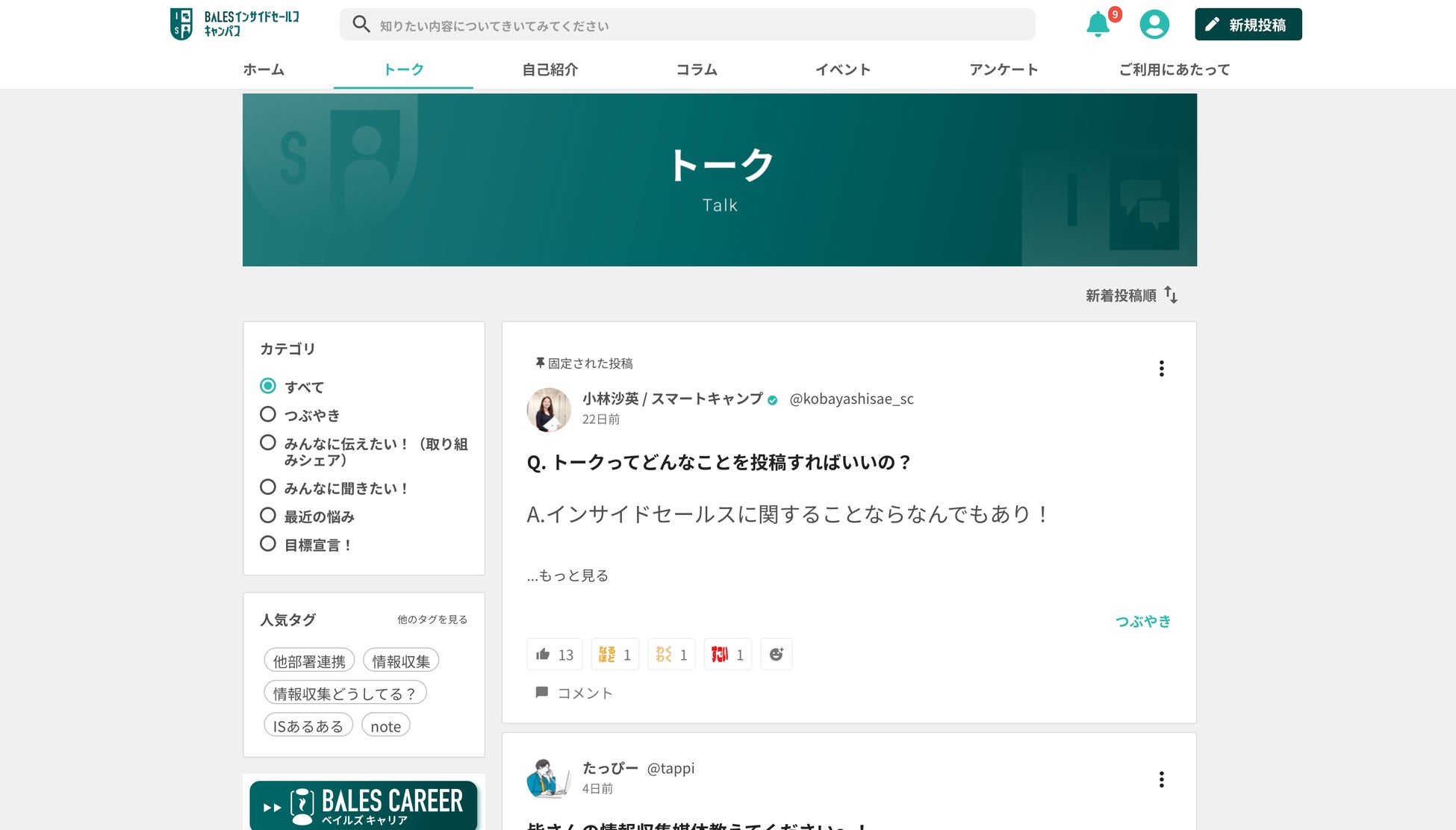Open pinned post's three-dot menu
1456x830 pixels.
point(1161,369)
